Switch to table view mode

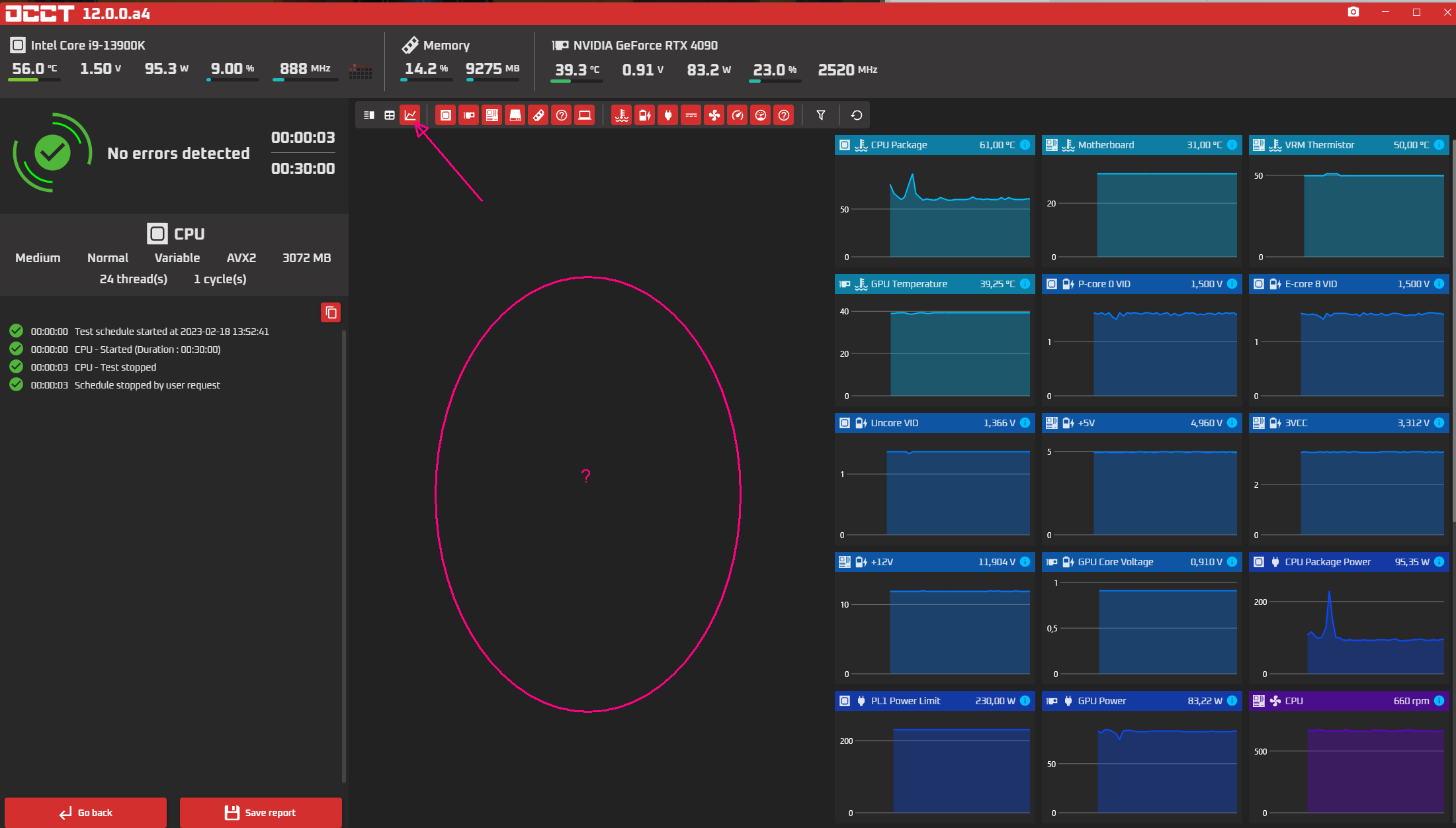[390, 115]
